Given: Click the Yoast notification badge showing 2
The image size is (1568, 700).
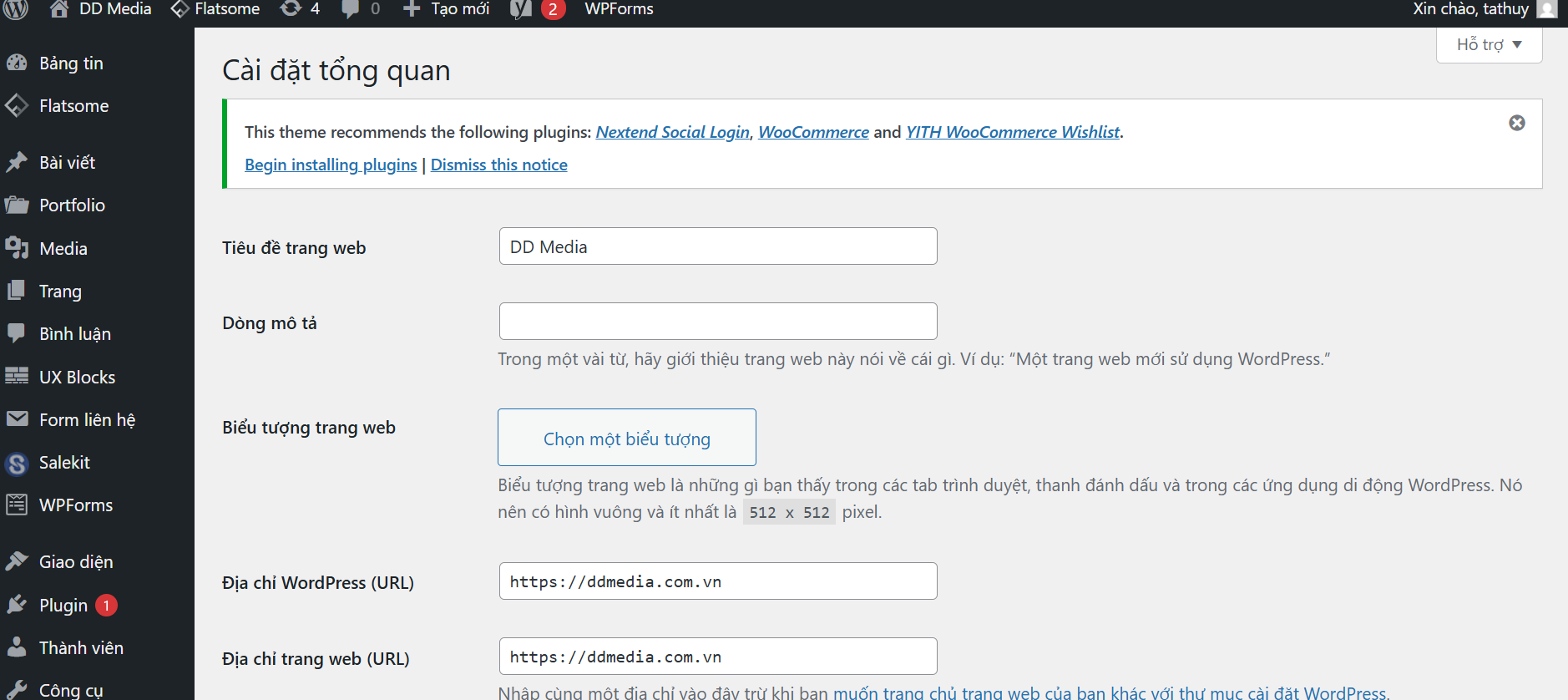Looking at the screenshot, I should click(553, 9).
